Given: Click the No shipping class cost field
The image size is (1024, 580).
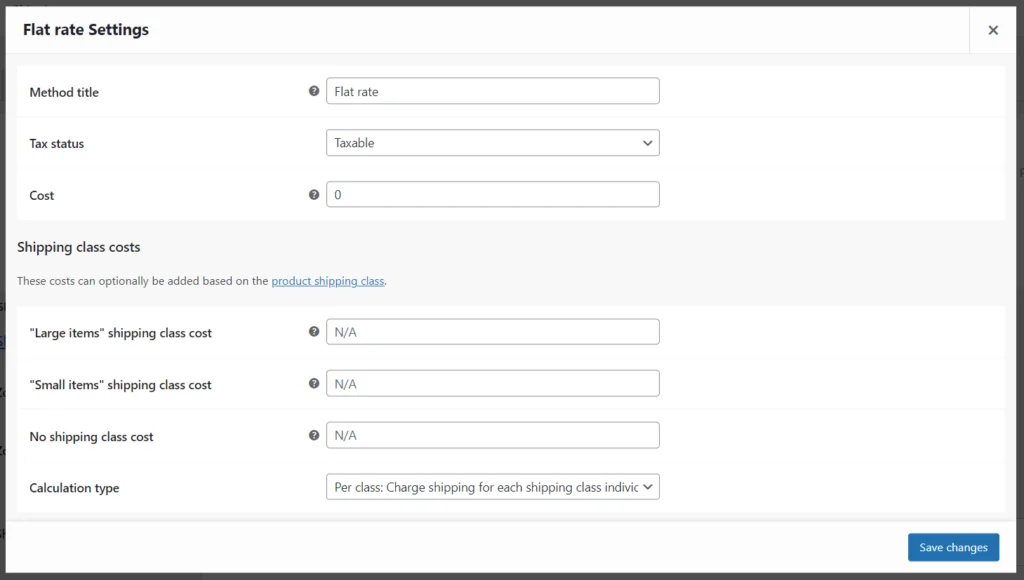Looking at the screenshot, I should 492,435.
